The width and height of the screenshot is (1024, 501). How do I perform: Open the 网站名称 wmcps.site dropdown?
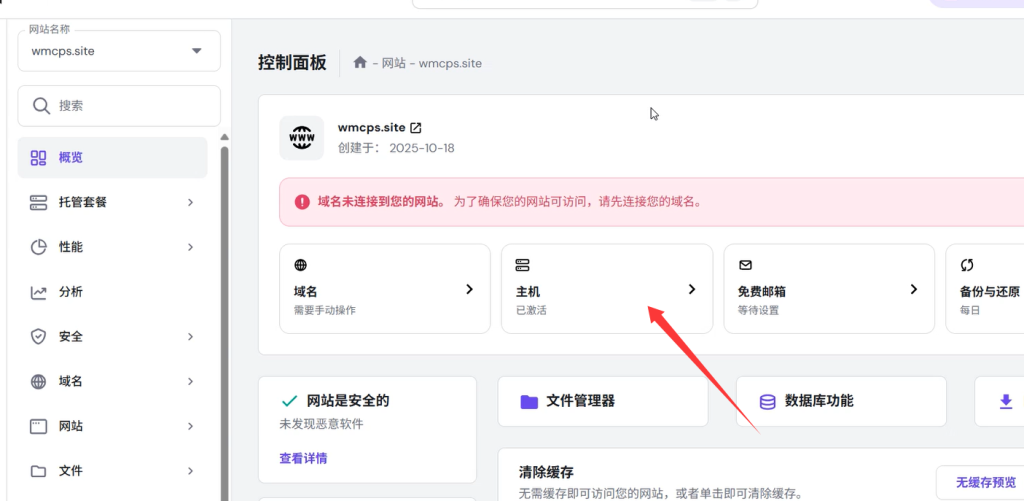pos(119,50)
